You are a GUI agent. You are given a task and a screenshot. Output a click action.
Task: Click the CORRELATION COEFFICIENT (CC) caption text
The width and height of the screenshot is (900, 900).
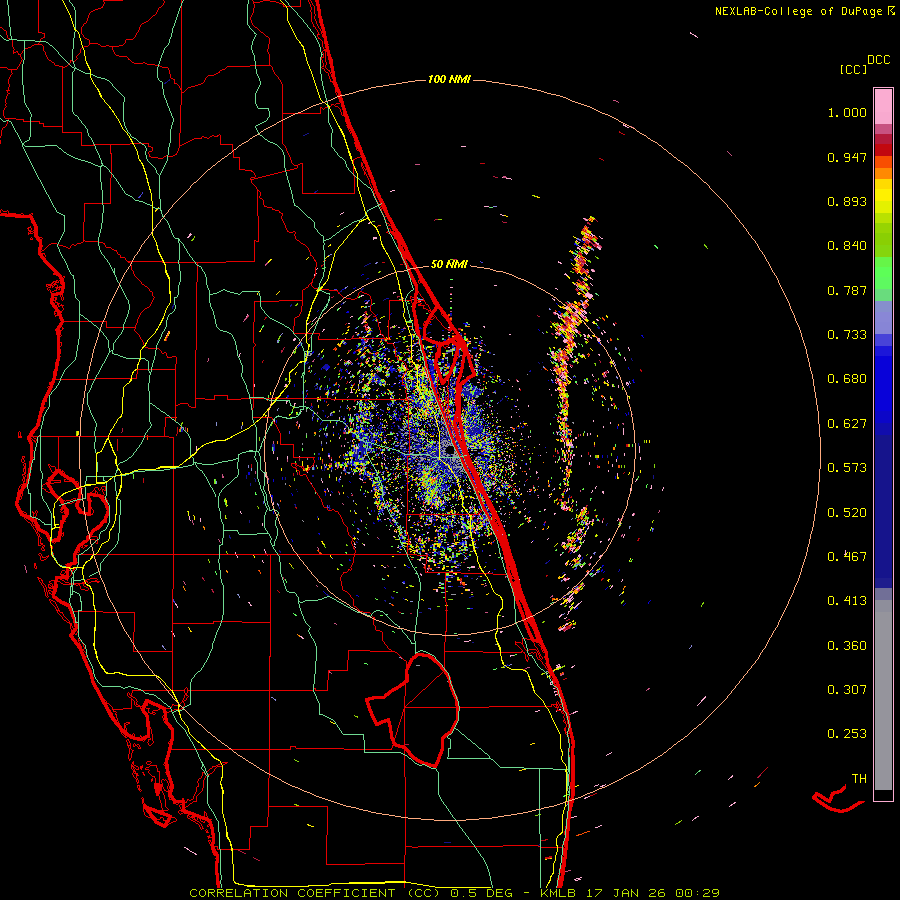click(x=315, y=893)
